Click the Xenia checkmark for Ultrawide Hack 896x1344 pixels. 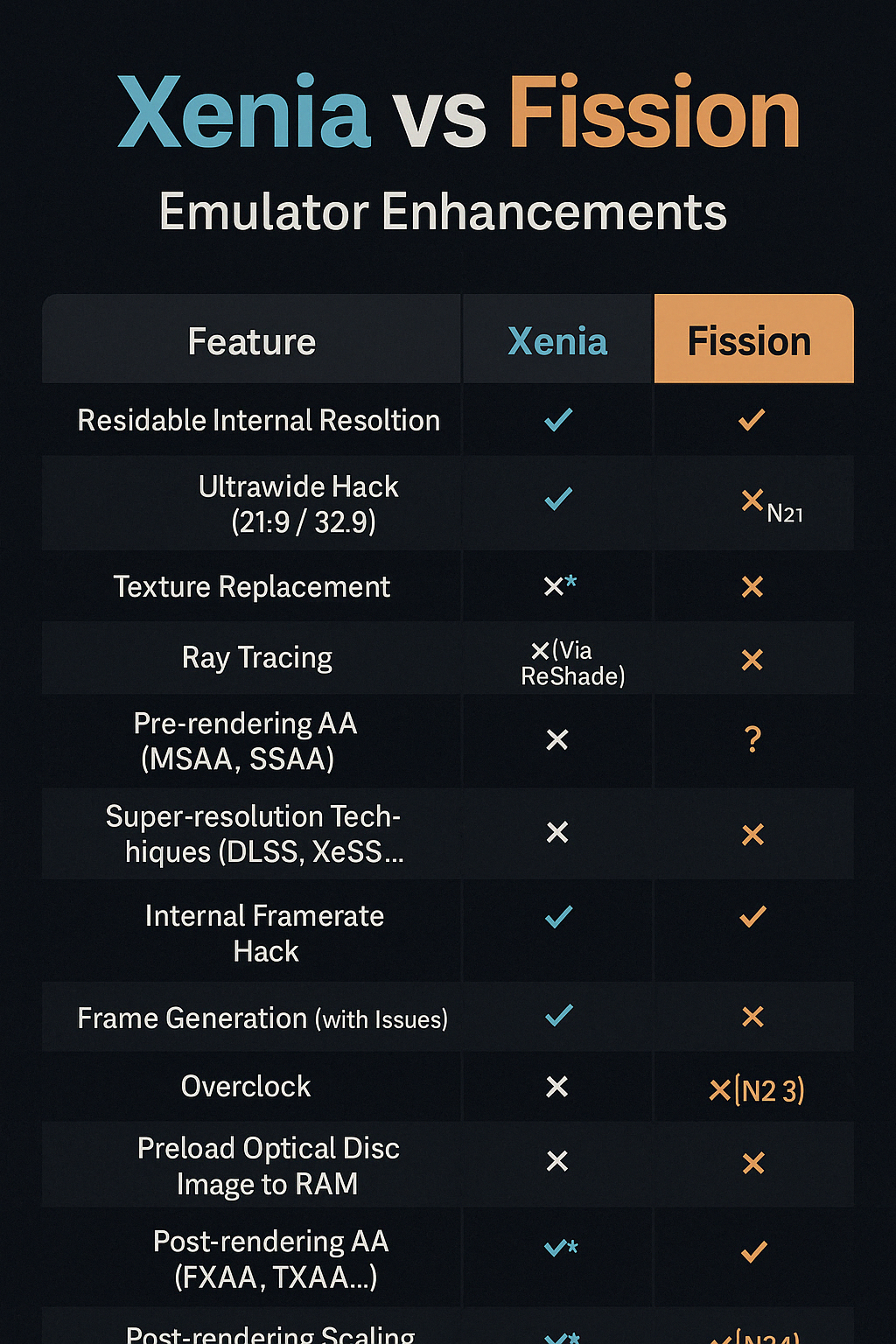tap(558, 499)
